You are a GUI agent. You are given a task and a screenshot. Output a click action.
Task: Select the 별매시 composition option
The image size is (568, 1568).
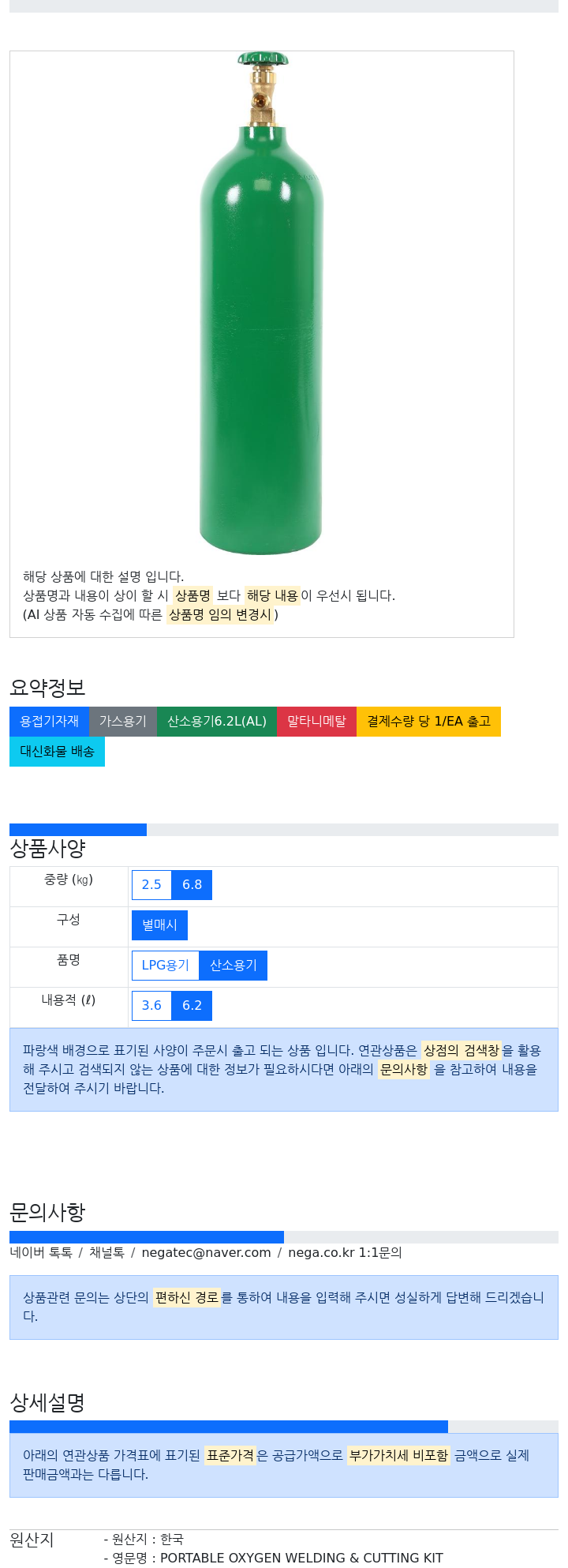tap(159, 925)
